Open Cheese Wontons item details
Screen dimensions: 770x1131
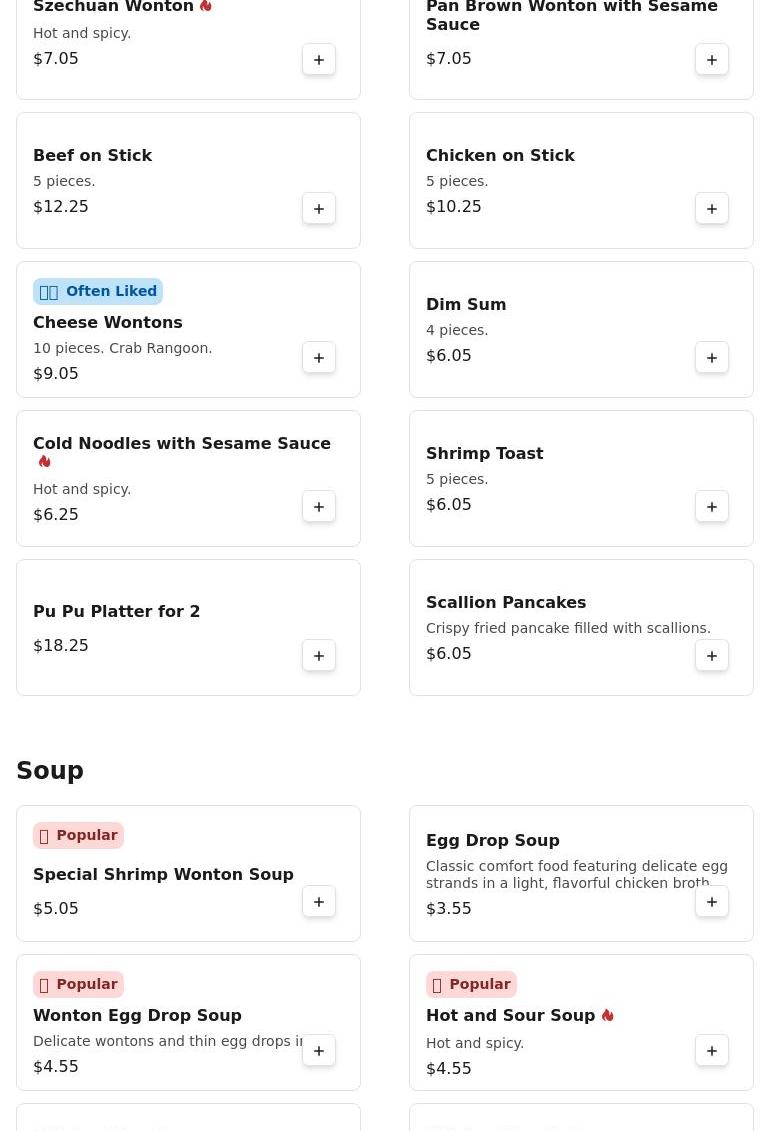(x=108, y=323)
